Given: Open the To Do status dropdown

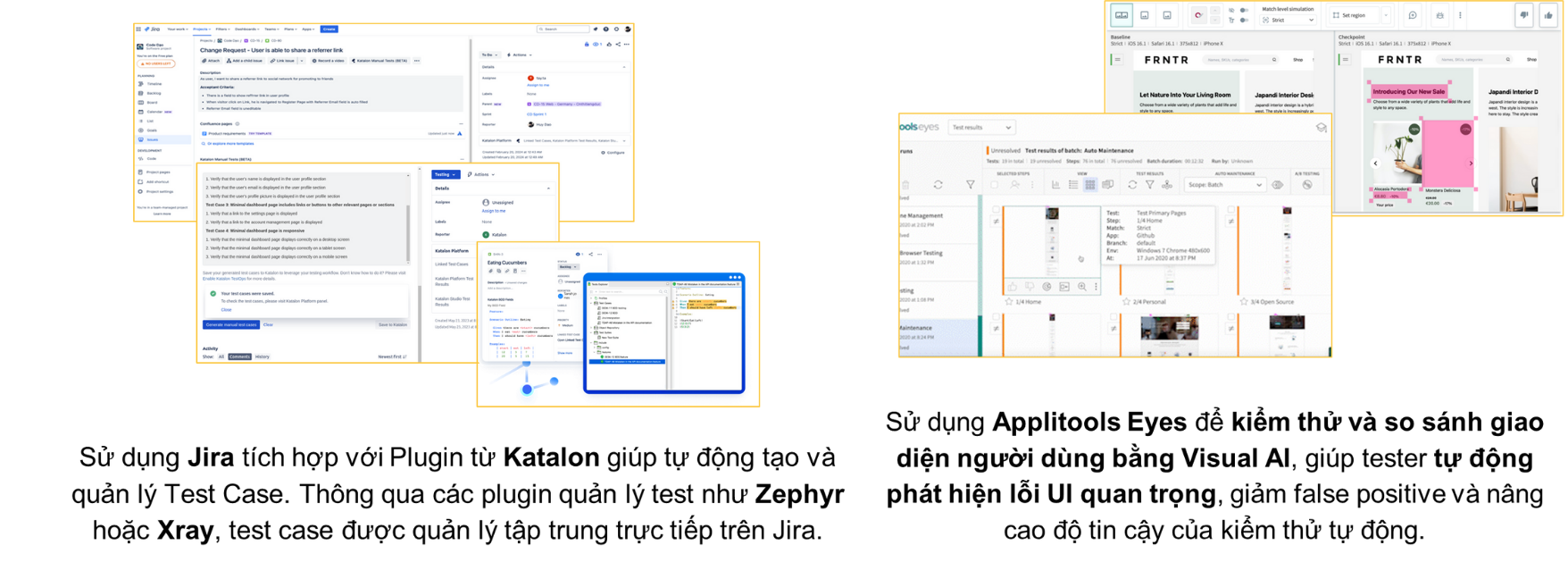Looking at the screenshot, I should [489, 55].
